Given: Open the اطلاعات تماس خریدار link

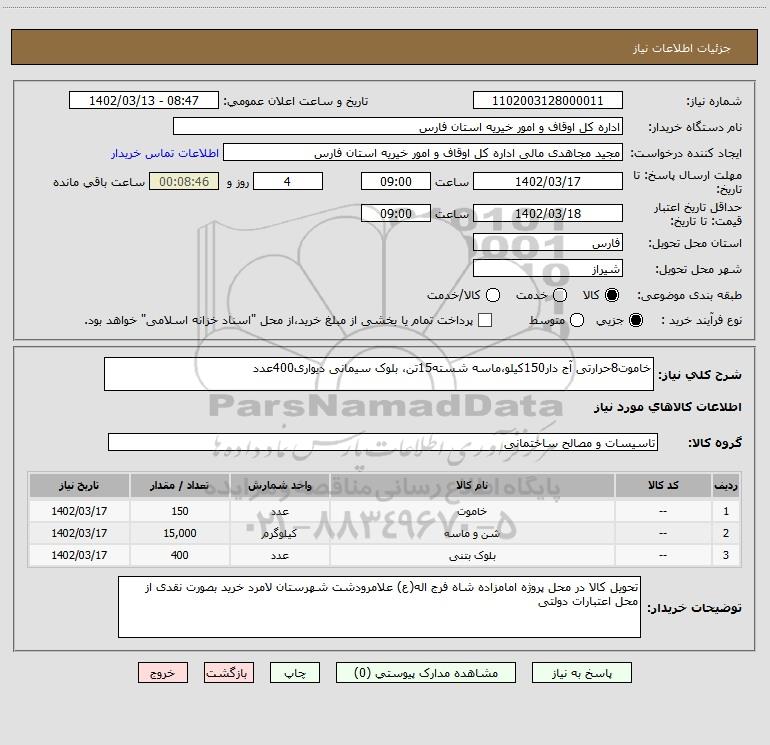Looking at the screenshot, I should 165,153.
